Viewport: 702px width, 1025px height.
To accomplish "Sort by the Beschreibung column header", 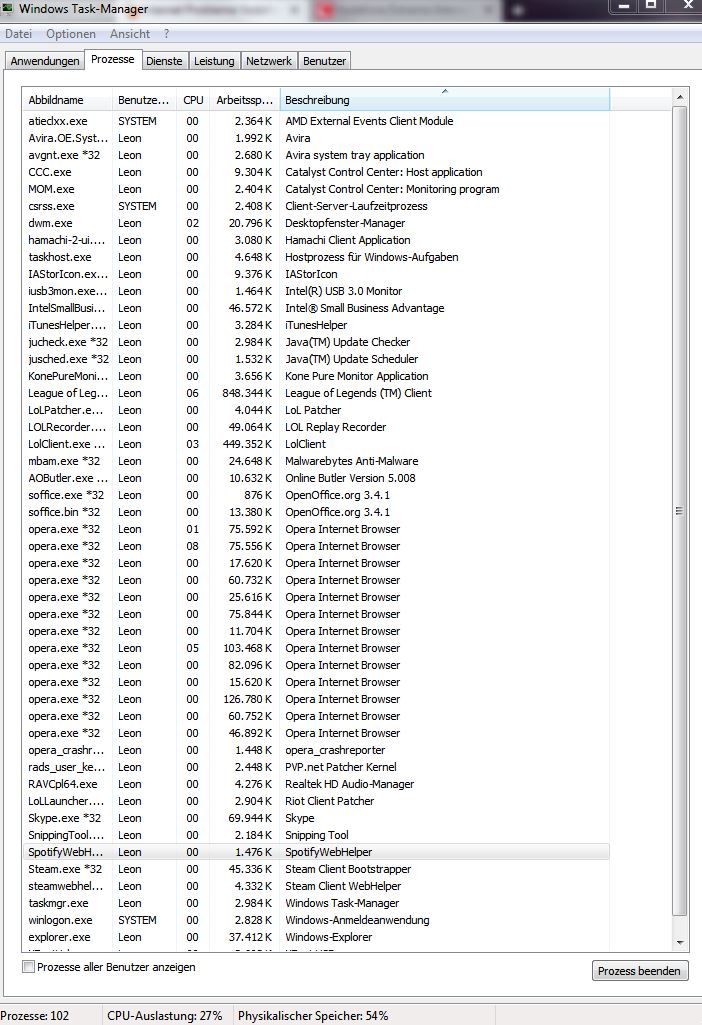I will [x=444, y=100].
